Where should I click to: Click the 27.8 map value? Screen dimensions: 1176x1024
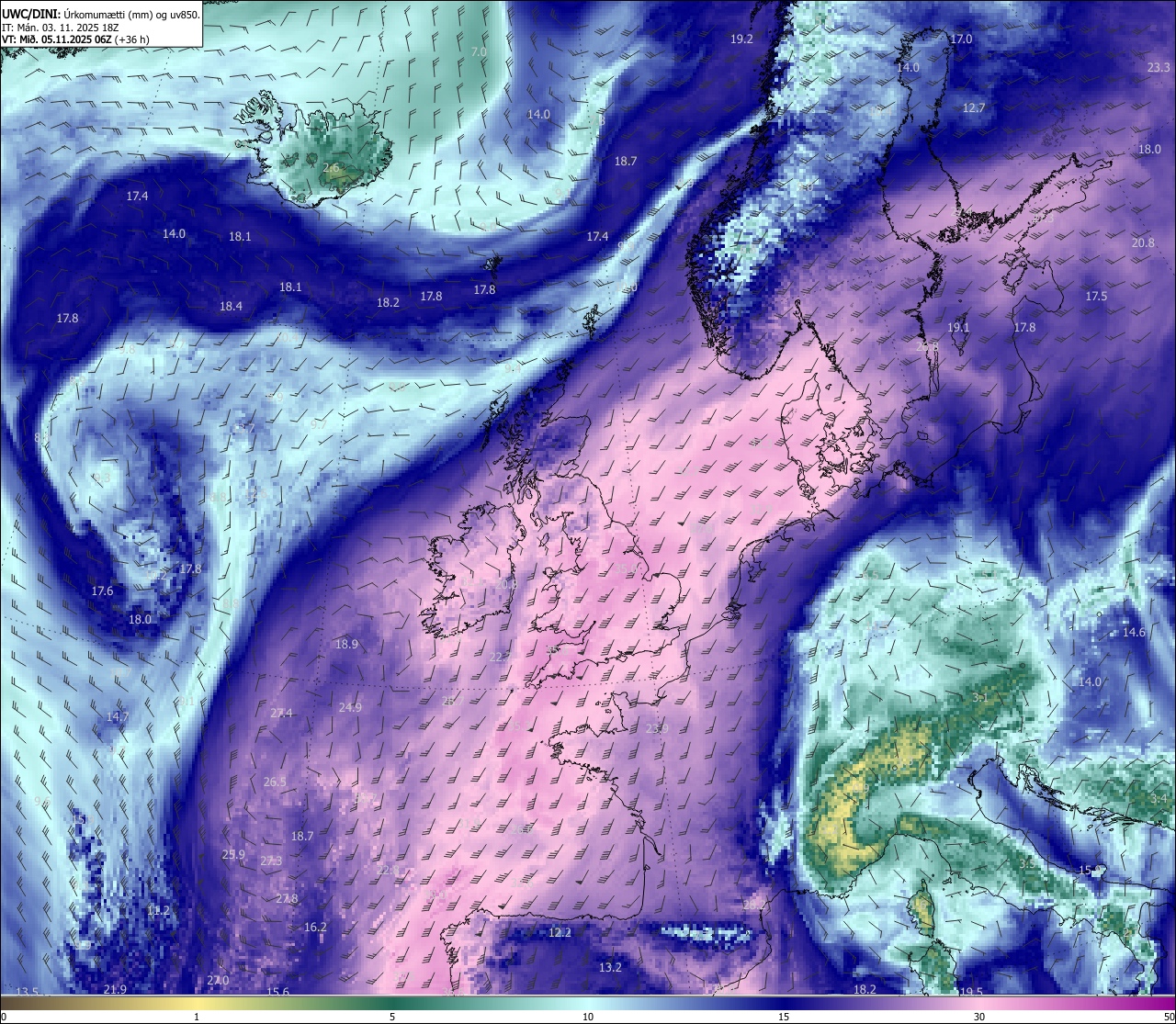(x=287, y=898)
